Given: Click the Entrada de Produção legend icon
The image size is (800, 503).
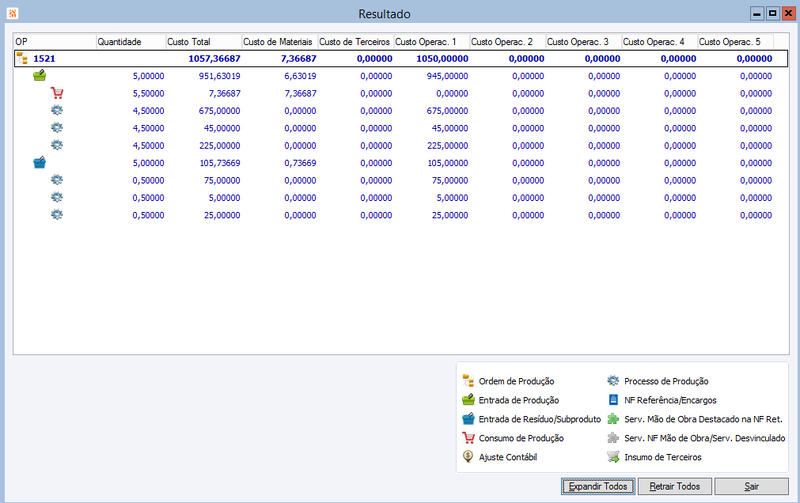Looking at the screenshot, I should point(468,399).
